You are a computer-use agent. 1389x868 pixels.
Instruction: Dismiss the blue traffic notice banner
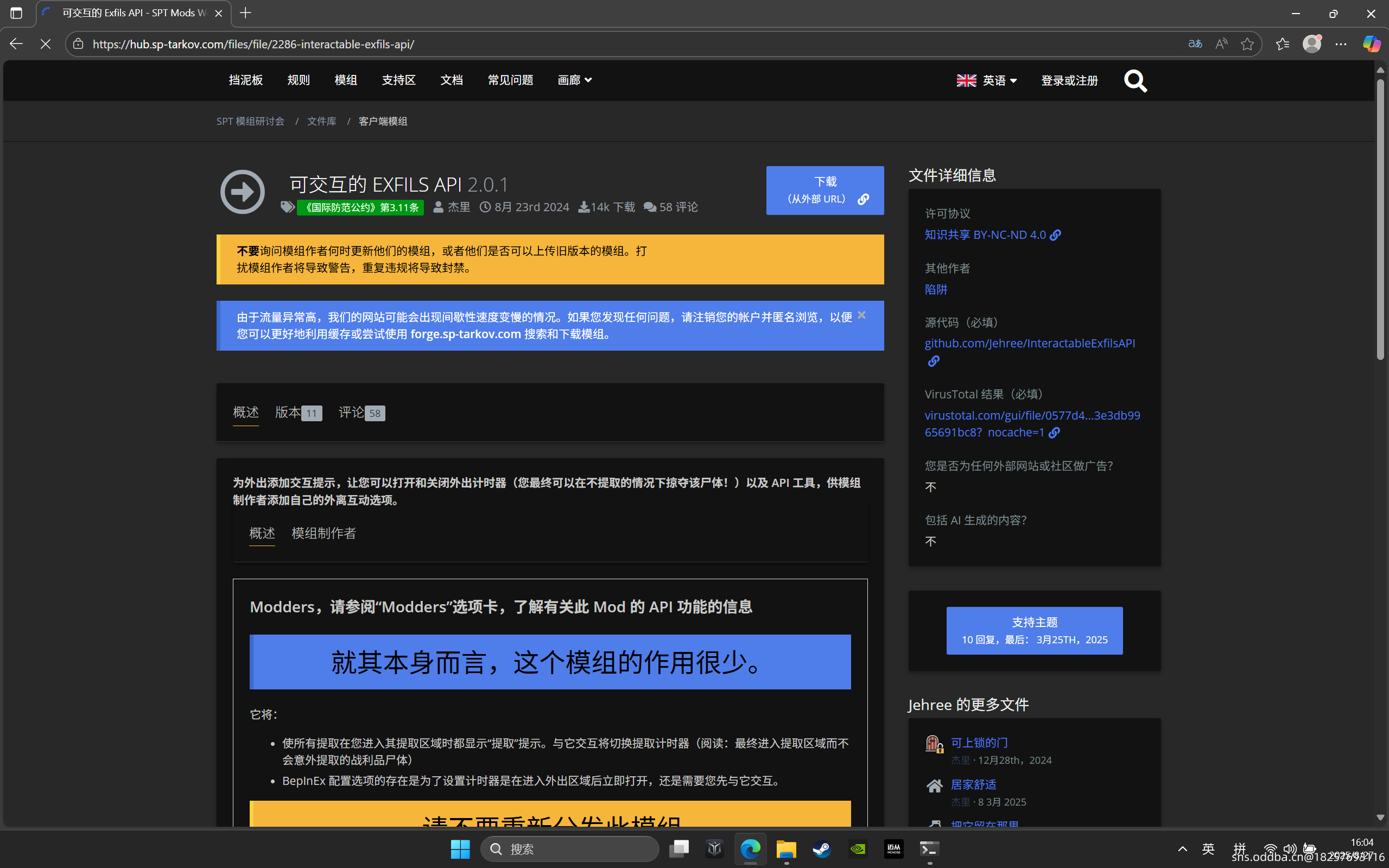click(x=861, y=315)
